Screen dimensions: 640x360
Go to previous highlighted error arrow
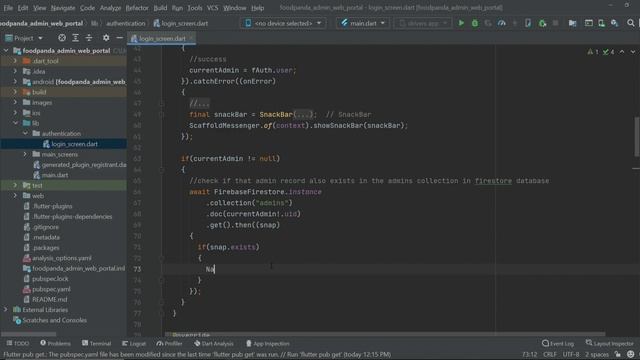[x=622, y=52]
